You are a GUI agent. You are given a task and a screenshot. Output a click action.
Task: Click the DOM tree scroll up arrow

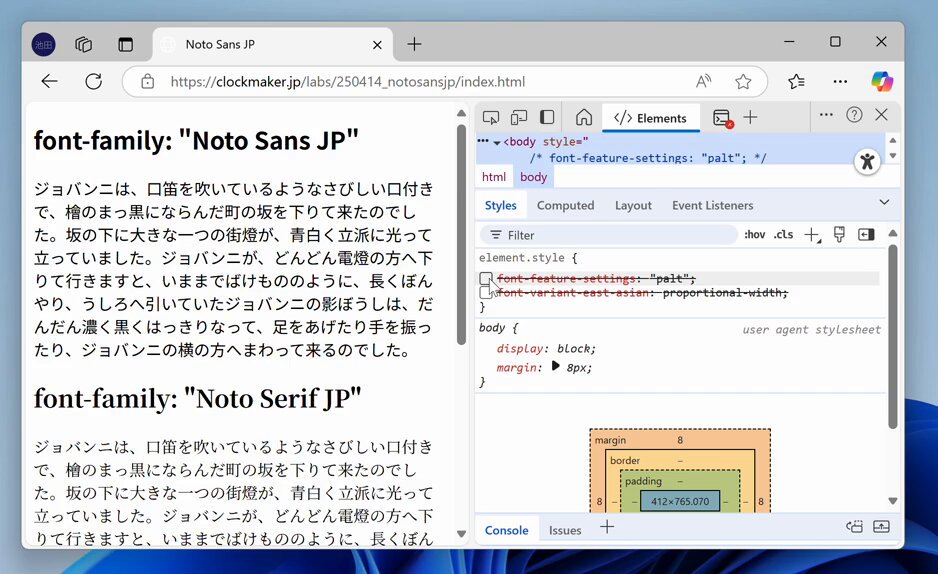pos(893,141)
